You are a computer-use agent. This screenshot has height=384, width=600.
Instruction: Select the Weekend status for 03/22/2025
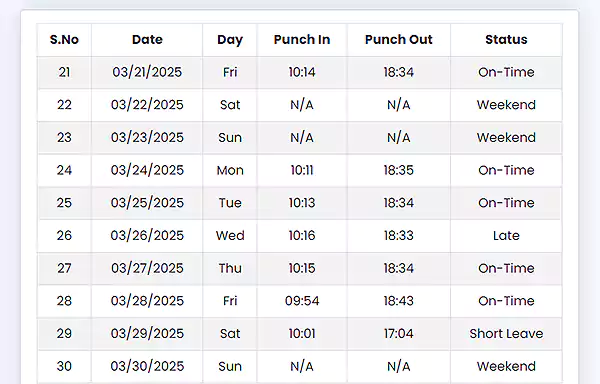point(506,105)
